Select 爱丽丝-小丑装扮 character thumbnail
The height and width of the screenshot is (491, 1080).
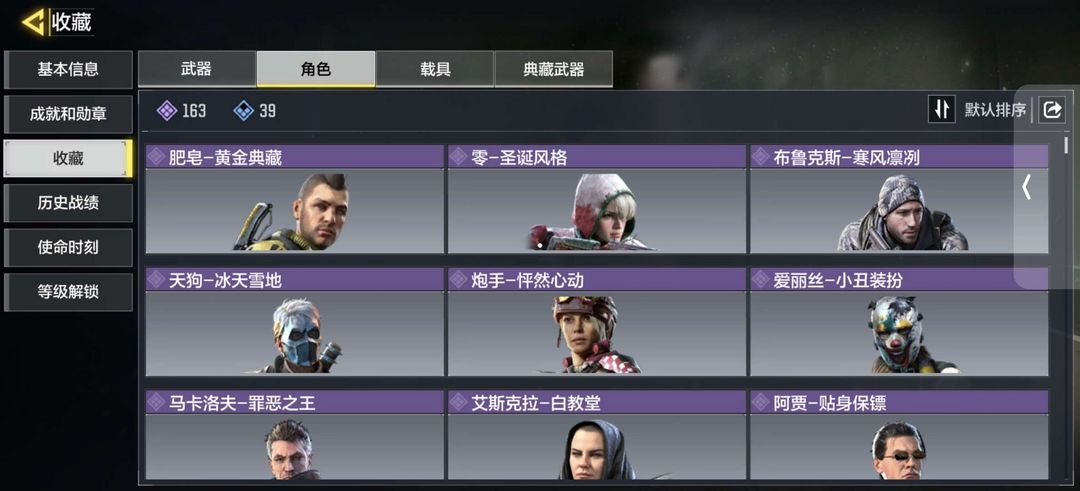click(x=899, y=322)
